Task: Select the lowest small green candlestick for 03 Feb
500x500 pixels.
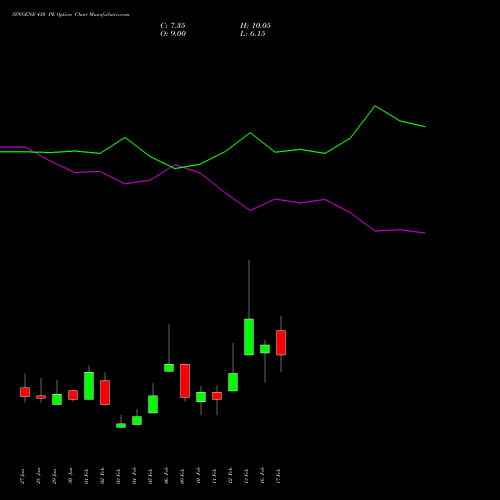Action: (x=121, y=426)
